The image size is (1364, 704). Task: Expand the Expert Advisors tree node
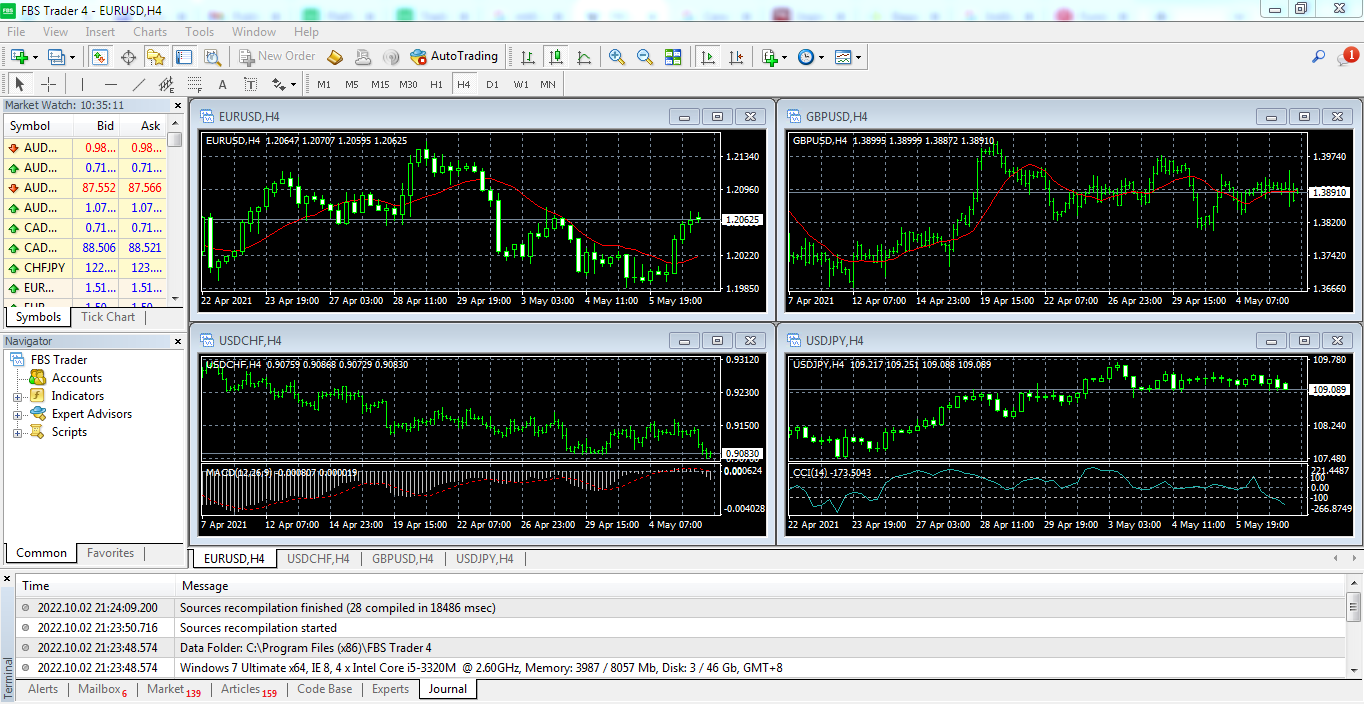click(17, 414)
